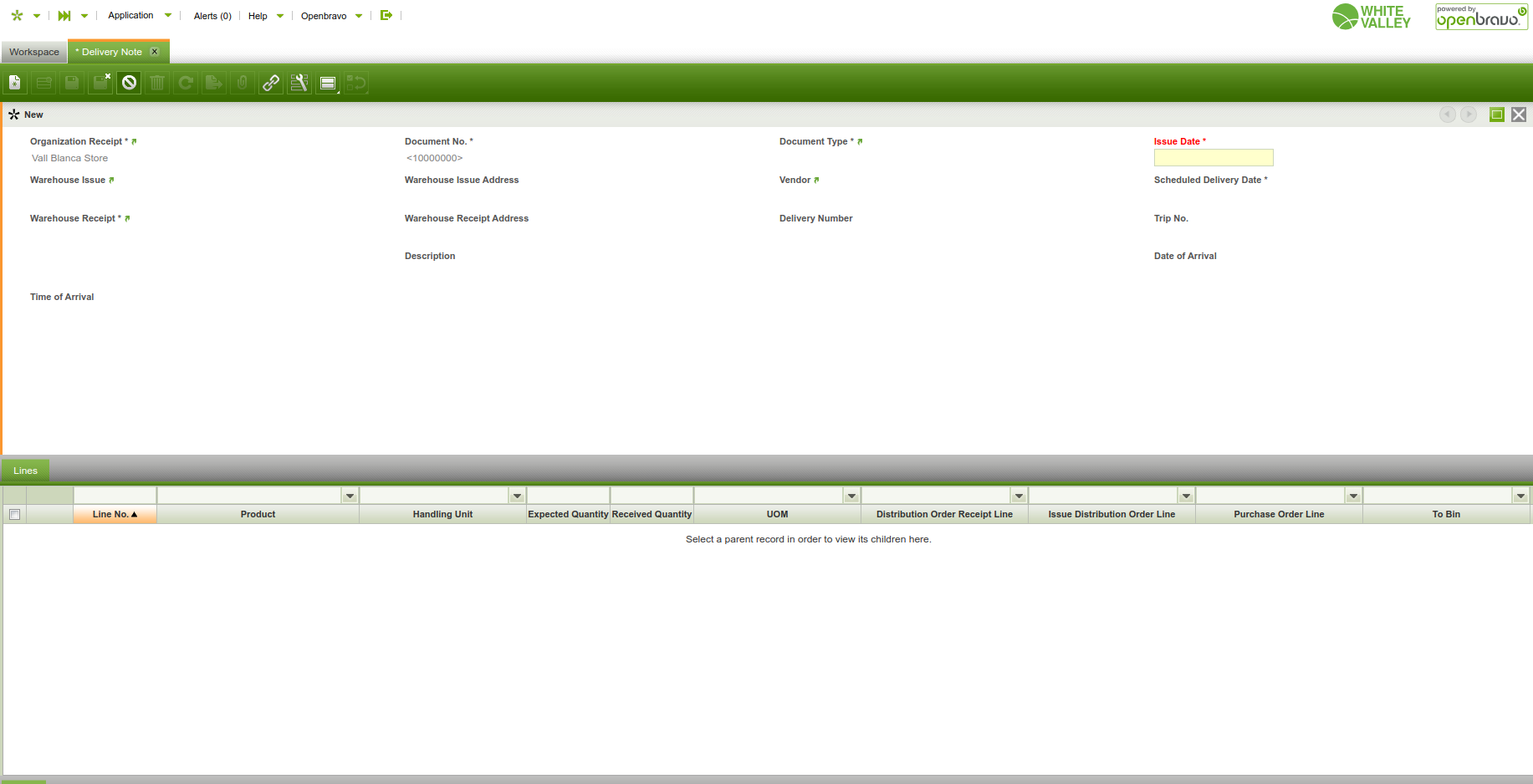
Task: Click the undo selection toolbar icon
Action: tap(356, 83)
